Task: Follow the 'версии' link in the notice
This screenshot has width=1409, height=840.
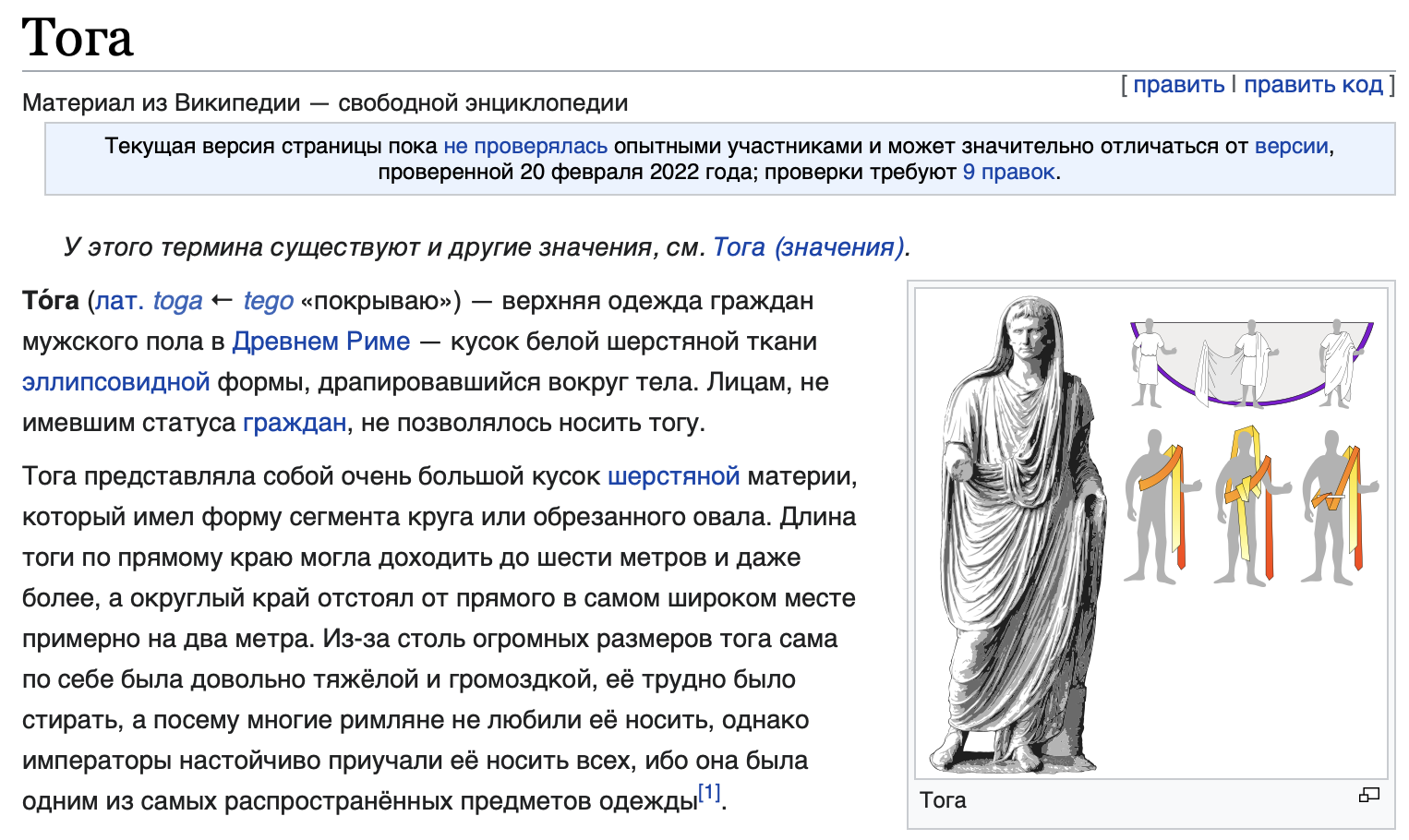Action: pyautogui.click(x=1292, y=146)
